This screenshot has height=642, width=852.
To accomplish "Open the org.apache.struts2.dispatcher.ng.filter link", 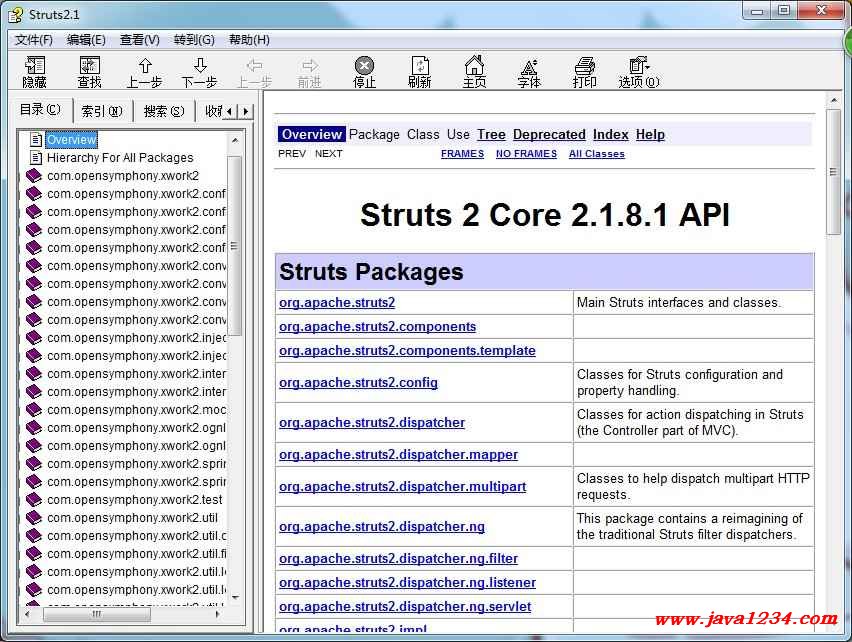I will [398, 558].
